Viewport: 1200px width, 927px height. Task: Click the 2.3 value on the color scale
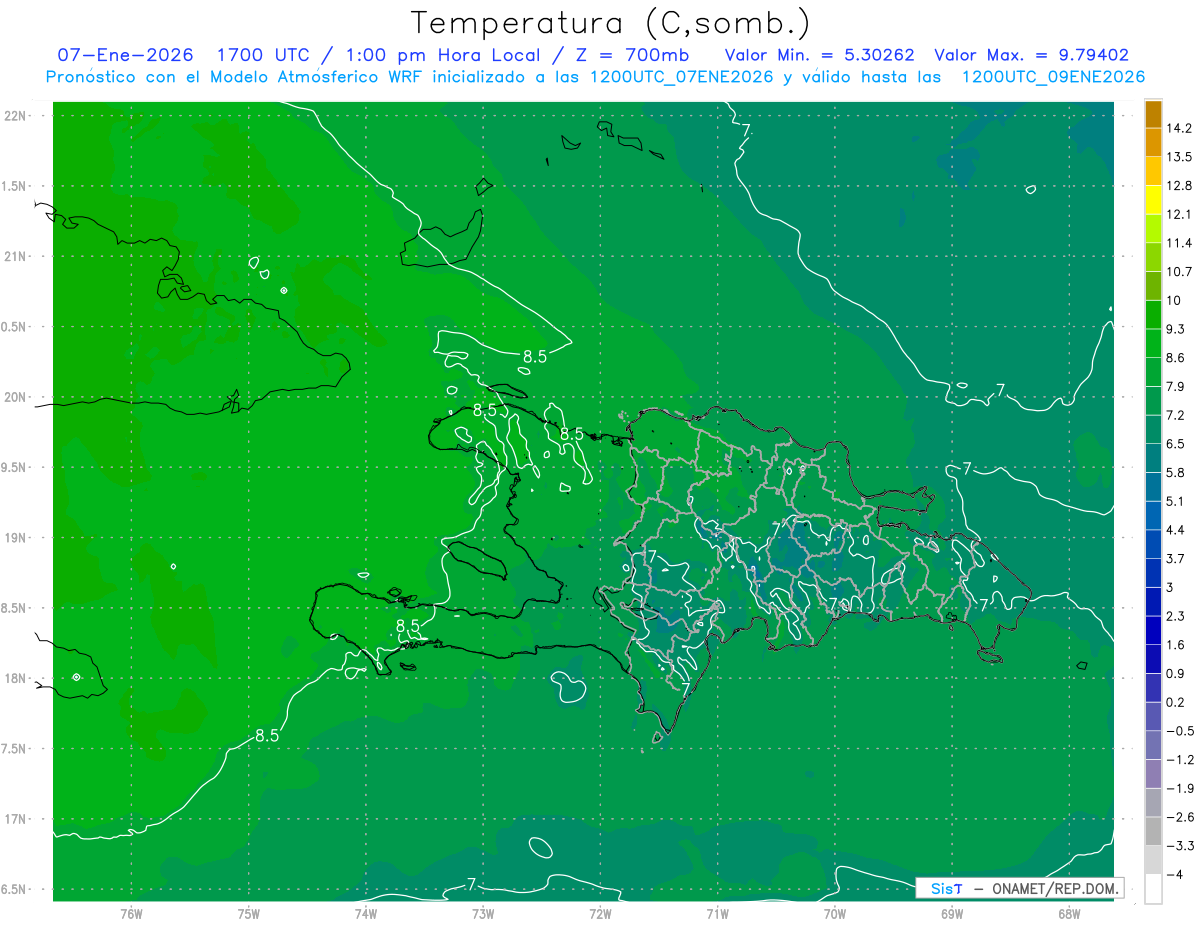1176,615
